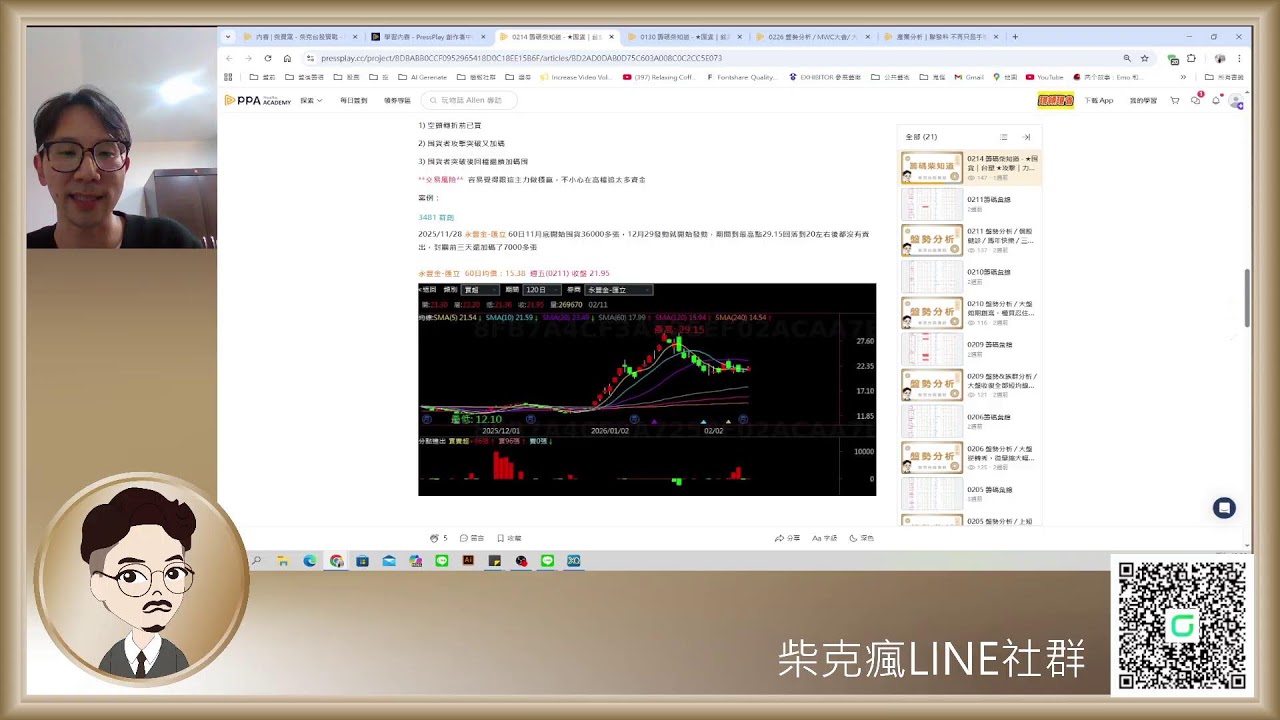Click the yellow promo banner button in header
Screen dimensions: 1280x720
click(1056, 100)
